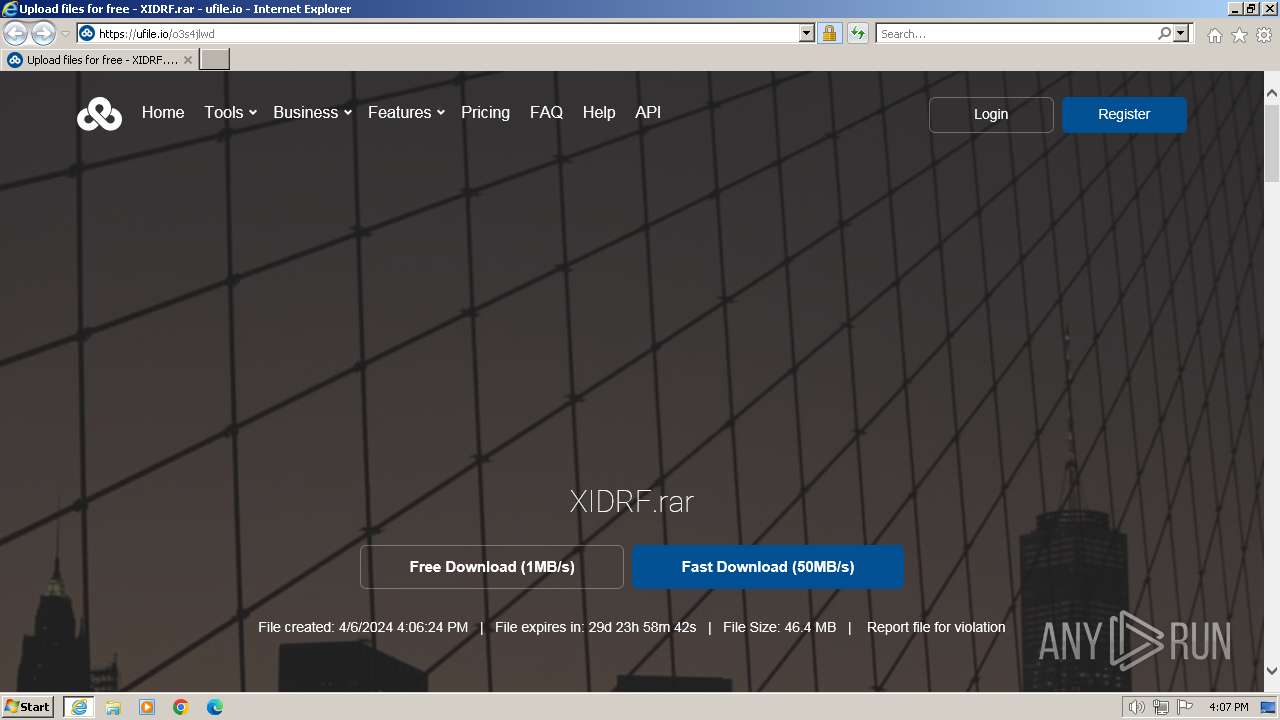This screenshot has height=720, width=1280.
Task: Expand the search provider dropdown arrow
Action: [x=1181, y=33]
